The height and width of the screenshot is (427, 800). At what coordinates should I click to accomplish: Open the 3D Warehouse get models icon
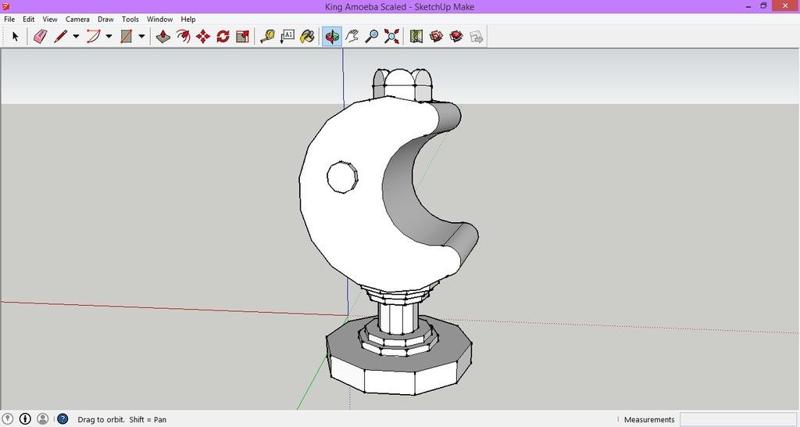click(x=436, y=36)
